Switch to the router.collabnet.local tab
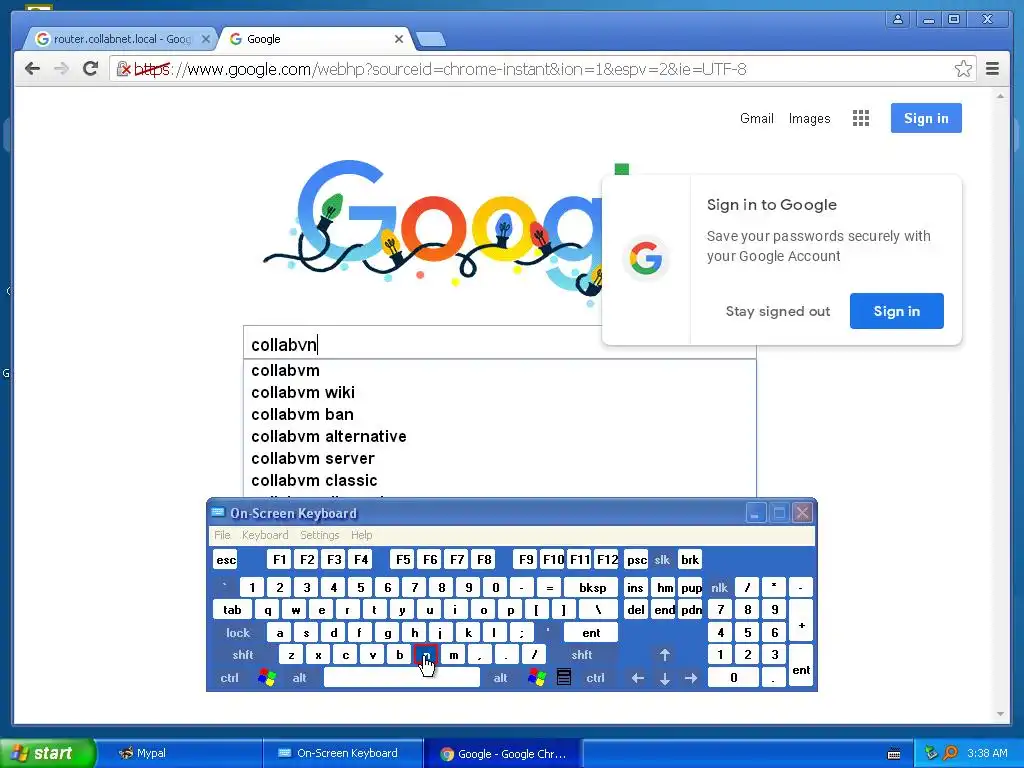 121,39
